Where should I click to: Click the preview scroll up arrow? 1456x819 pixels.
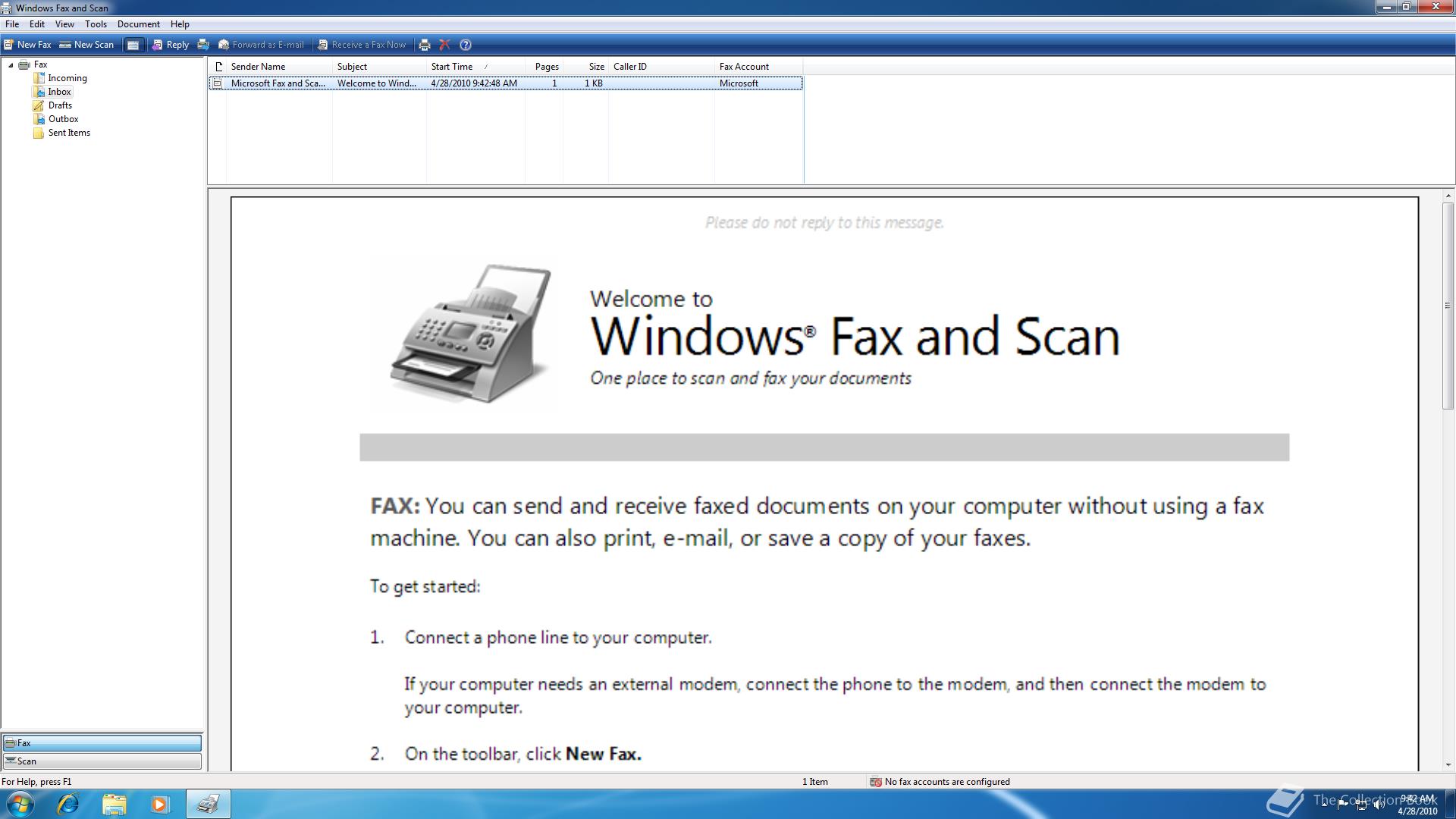tap(1448, 196)
